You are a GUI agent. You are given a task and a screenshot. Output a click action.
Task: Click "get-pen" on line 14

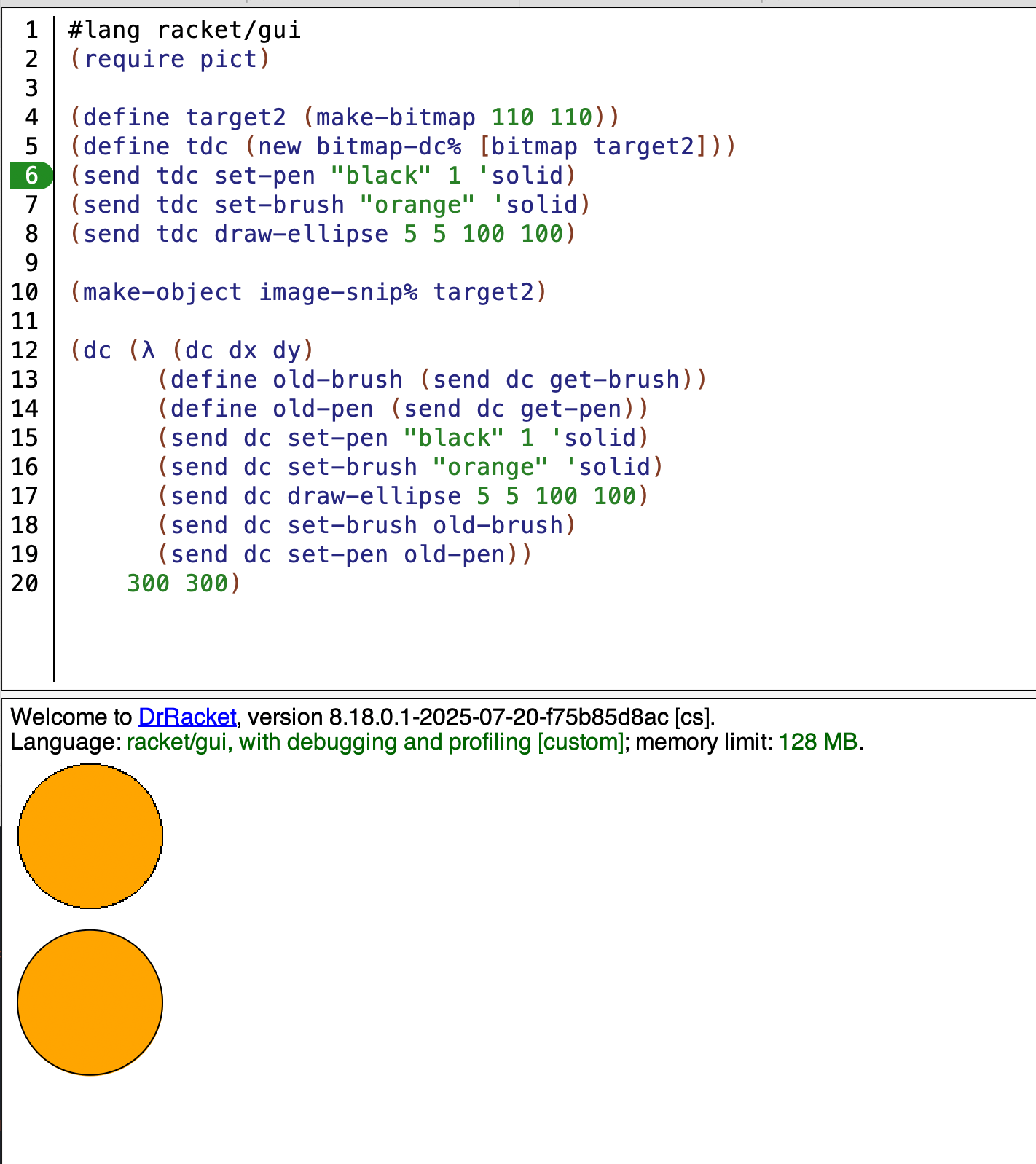(x=570, y=409)
